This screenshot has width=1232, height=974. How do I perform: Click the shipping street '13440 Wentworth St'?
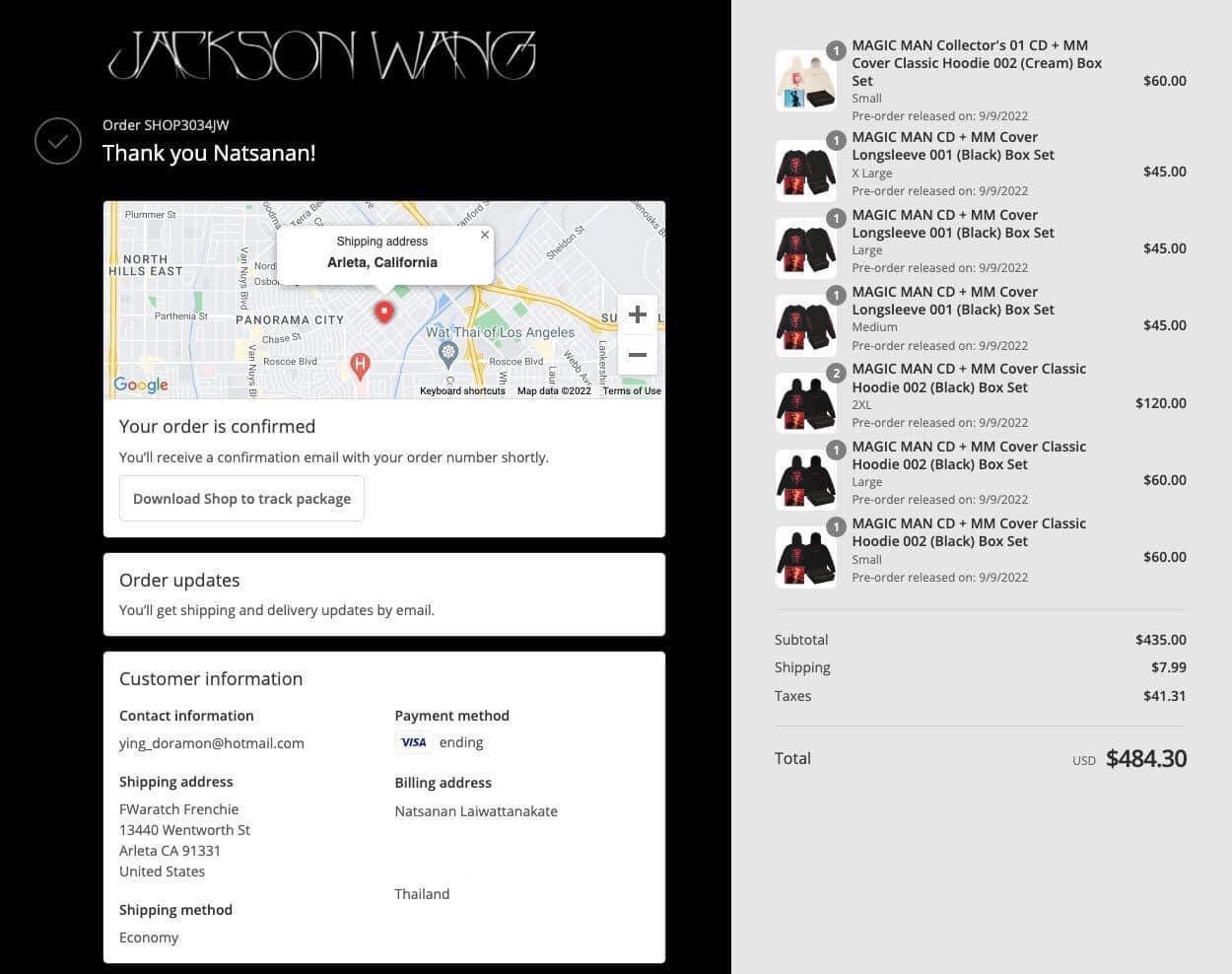(x=184, y=830)
